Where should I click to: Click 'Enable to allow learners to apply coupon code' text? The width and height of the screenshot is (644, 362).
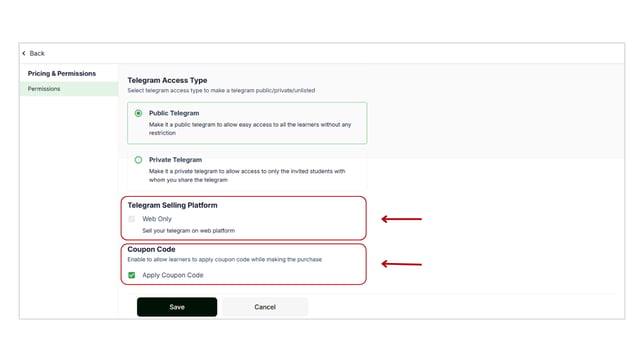(225, 260)
